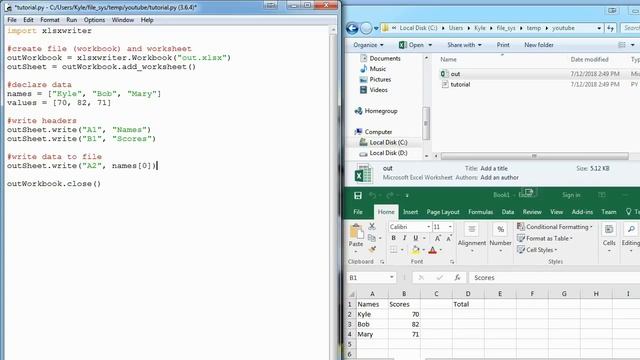
Task: Click the Format Painter brush icon
Action: click(372, 249)
